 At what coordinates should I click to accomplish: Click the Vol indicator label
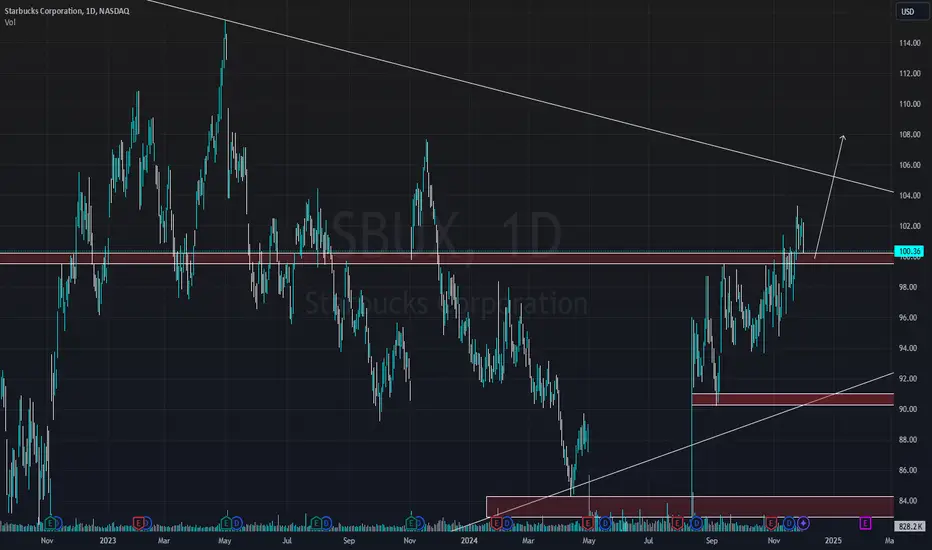coord(10,23)
